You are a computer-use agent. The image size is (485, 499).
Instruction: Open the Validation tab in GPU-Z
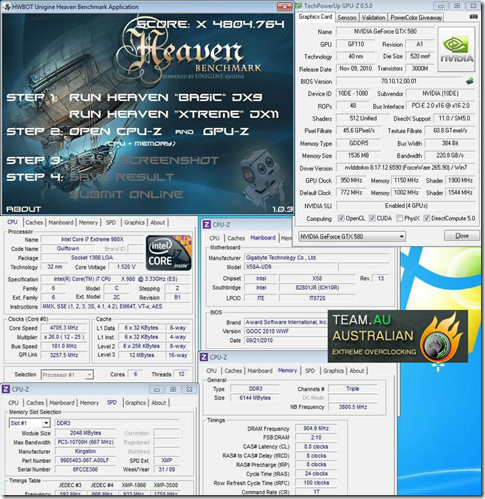373,17
